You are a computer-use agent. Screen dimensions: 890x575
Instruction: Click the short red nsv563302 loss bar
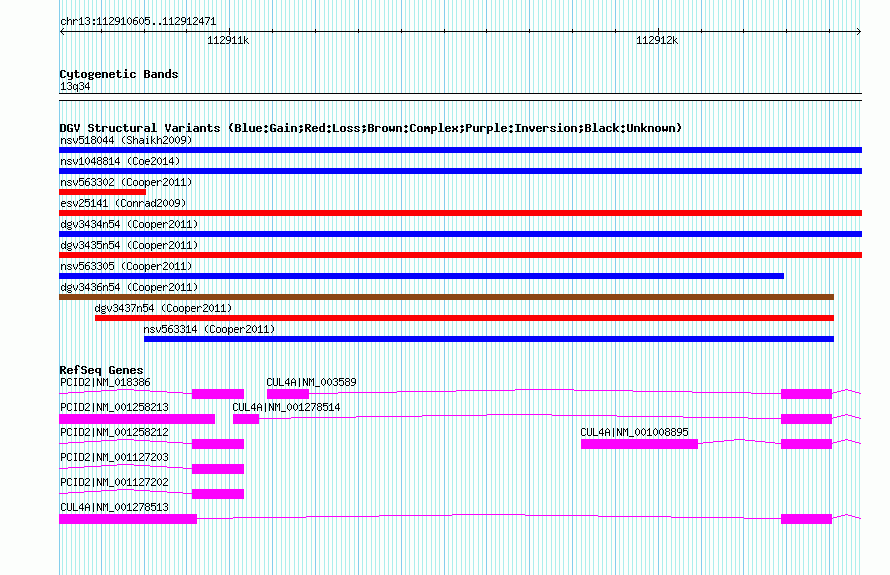click(102, 192)
